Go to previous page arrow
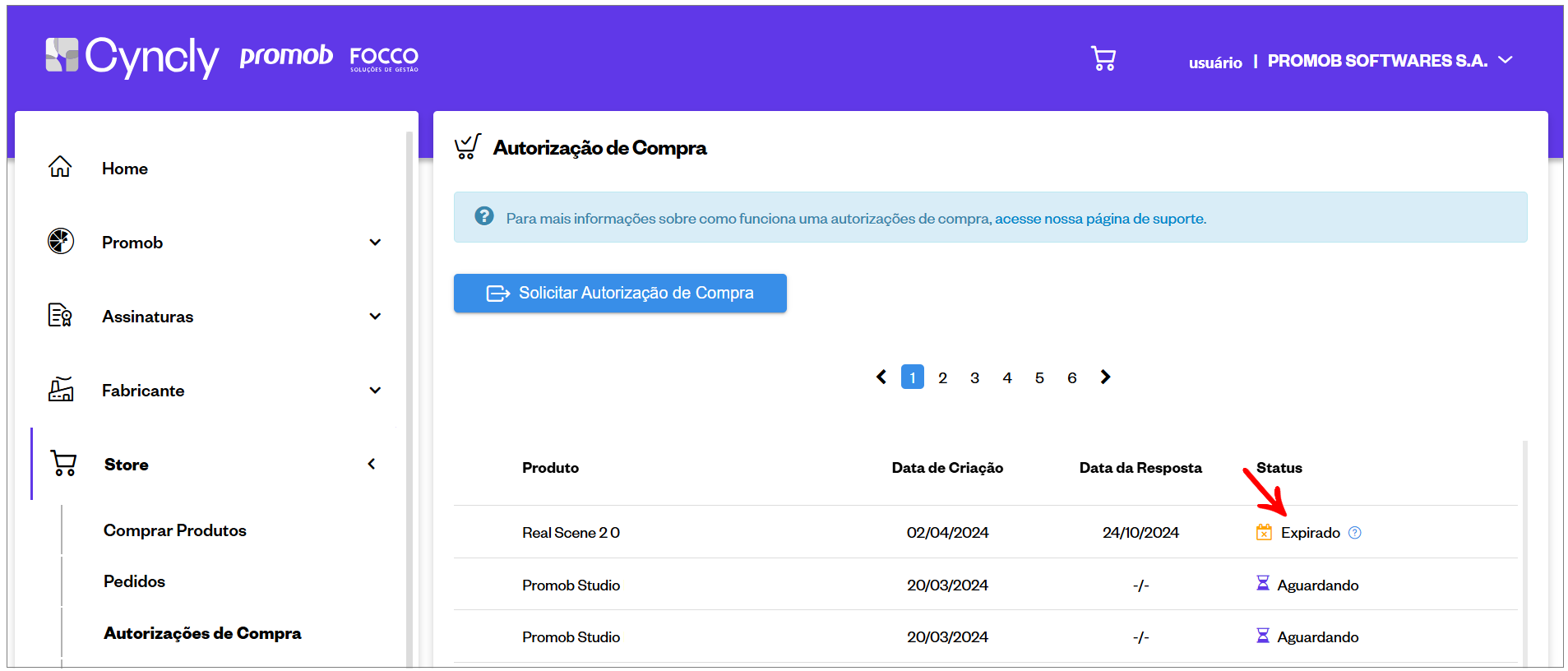 [881, 377]
